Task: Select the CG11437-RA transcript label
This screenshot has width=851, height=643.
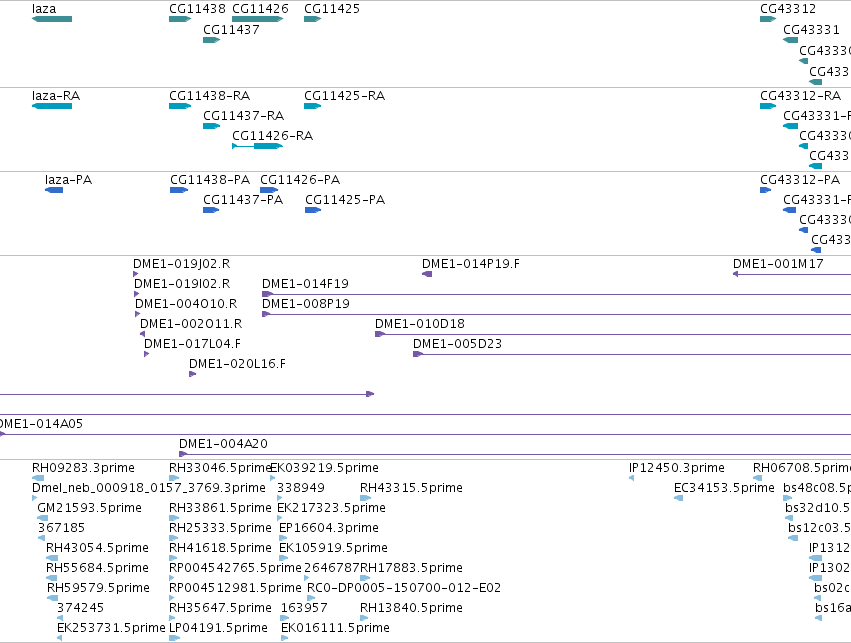Action: (x=244, y=116)
